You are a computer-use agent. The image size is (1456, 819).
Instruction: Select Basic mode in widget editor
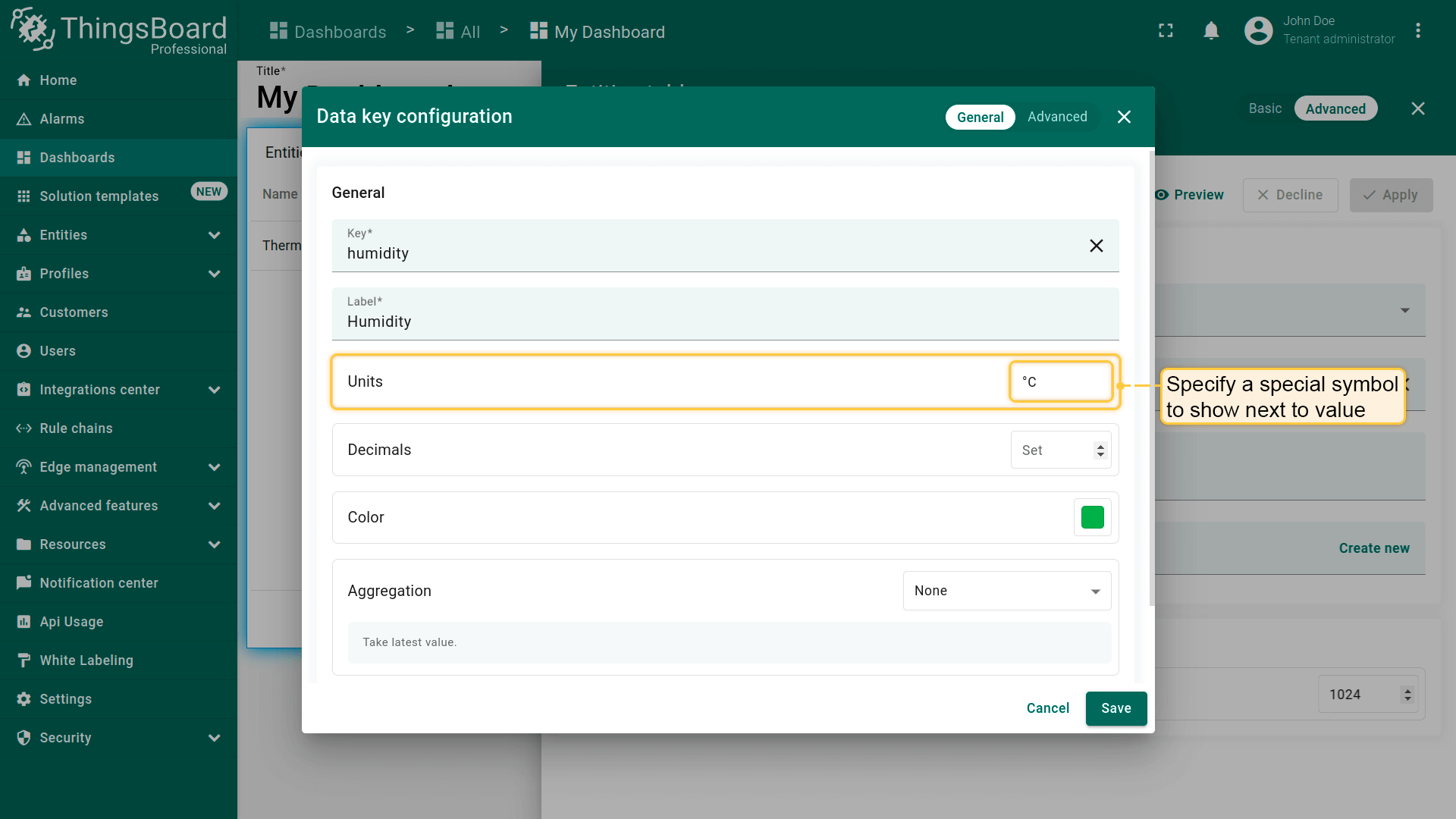tap(1265, 108)
